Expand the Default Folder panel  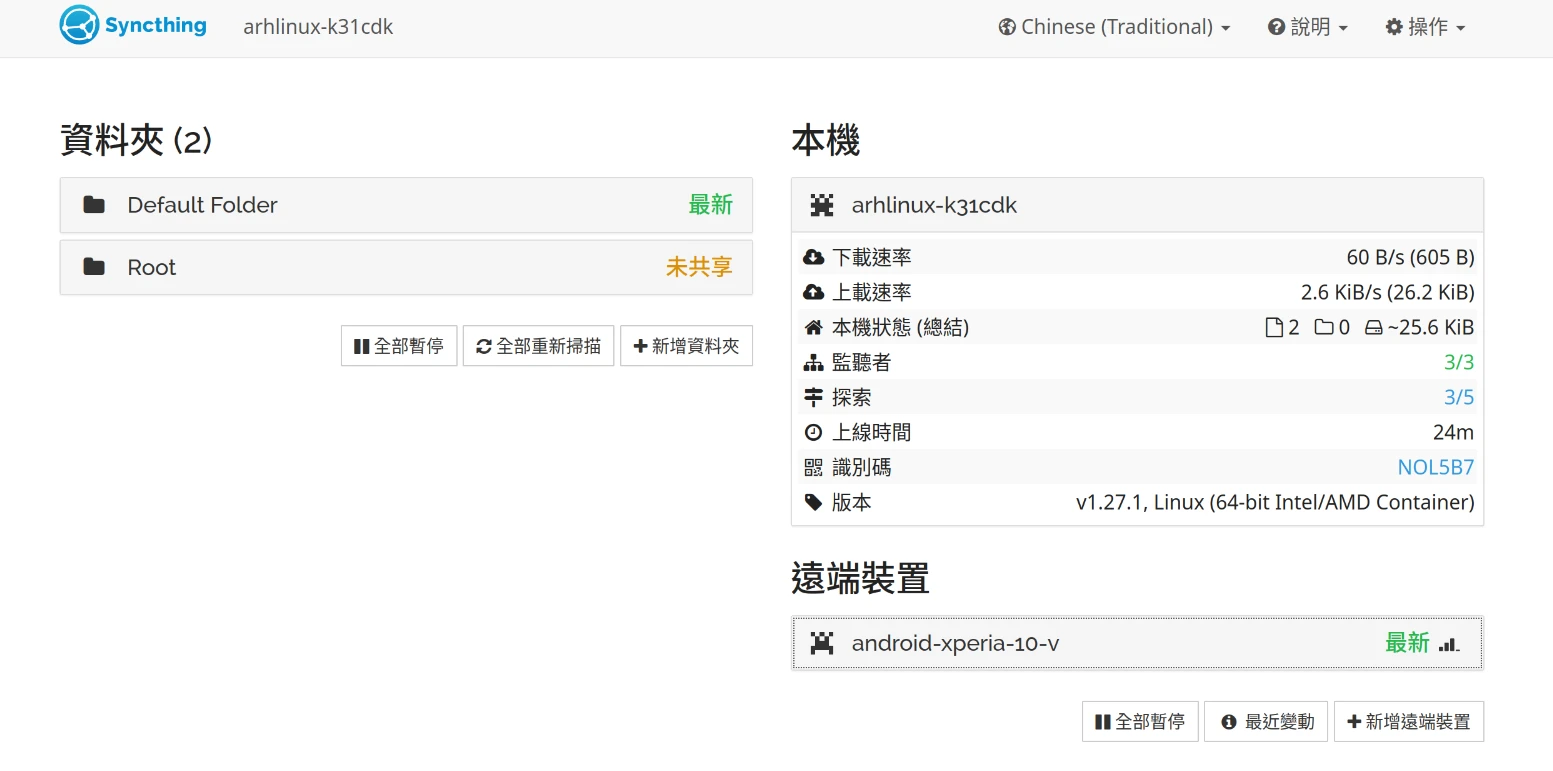406,205
